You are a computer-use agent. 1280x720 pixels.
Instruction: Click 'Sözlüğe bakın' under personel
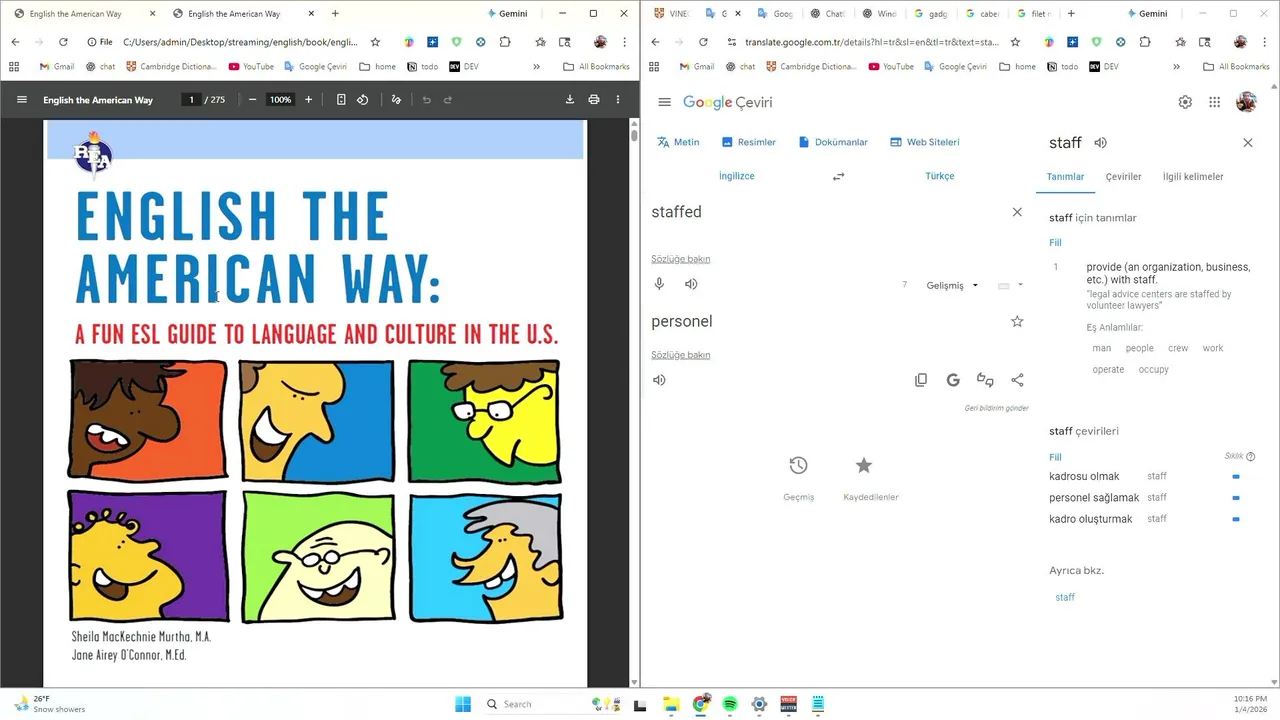(x=681, y=355)
